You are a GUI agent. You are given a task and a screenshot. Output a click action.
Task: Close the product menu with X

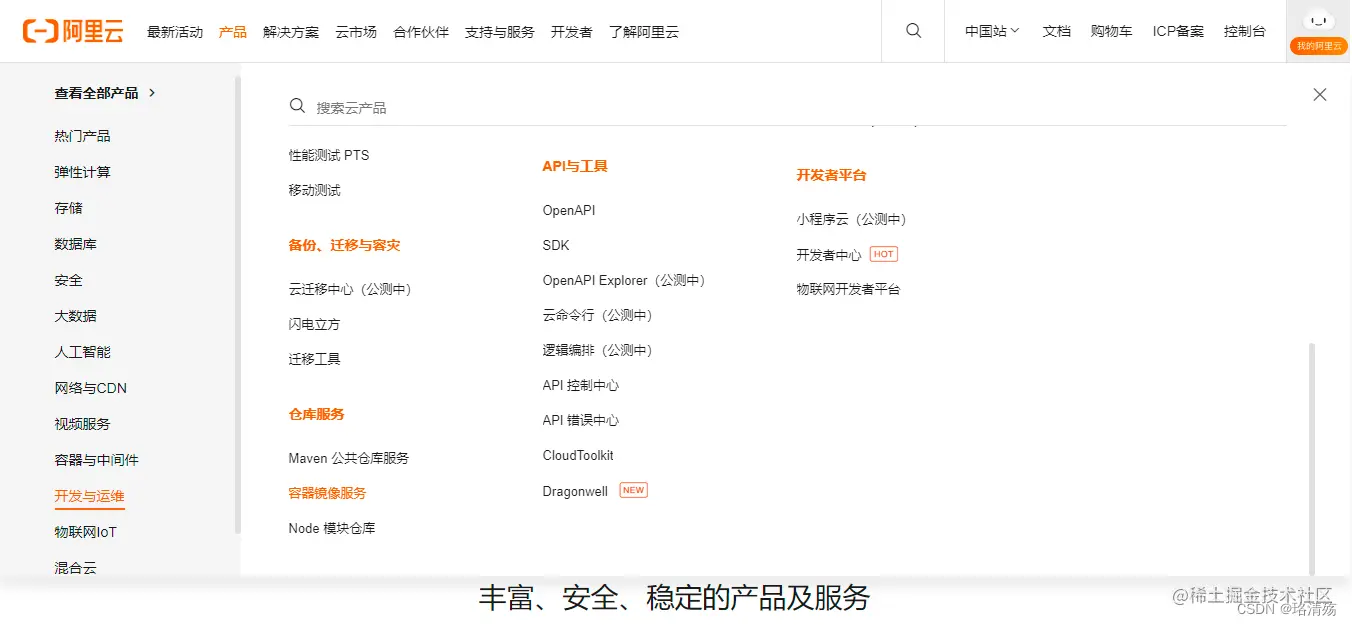[1320, 95]
